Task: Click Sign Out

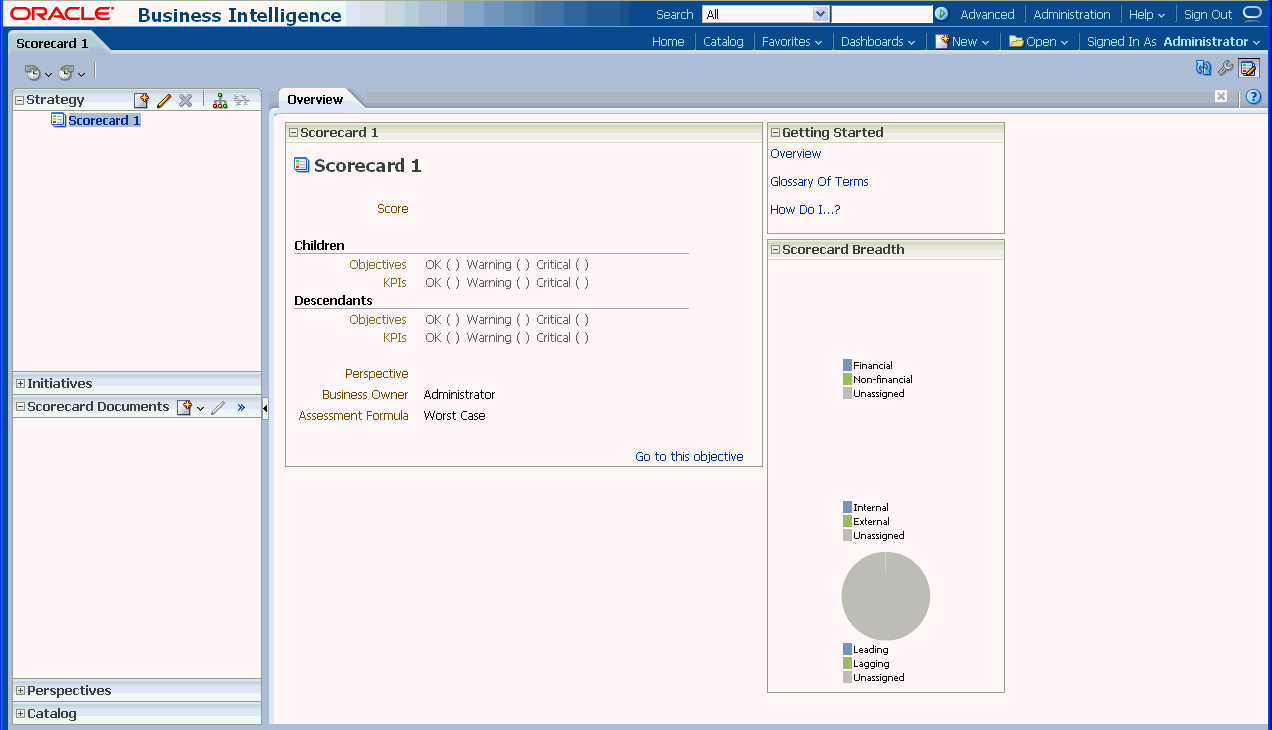Action: 1208,15
